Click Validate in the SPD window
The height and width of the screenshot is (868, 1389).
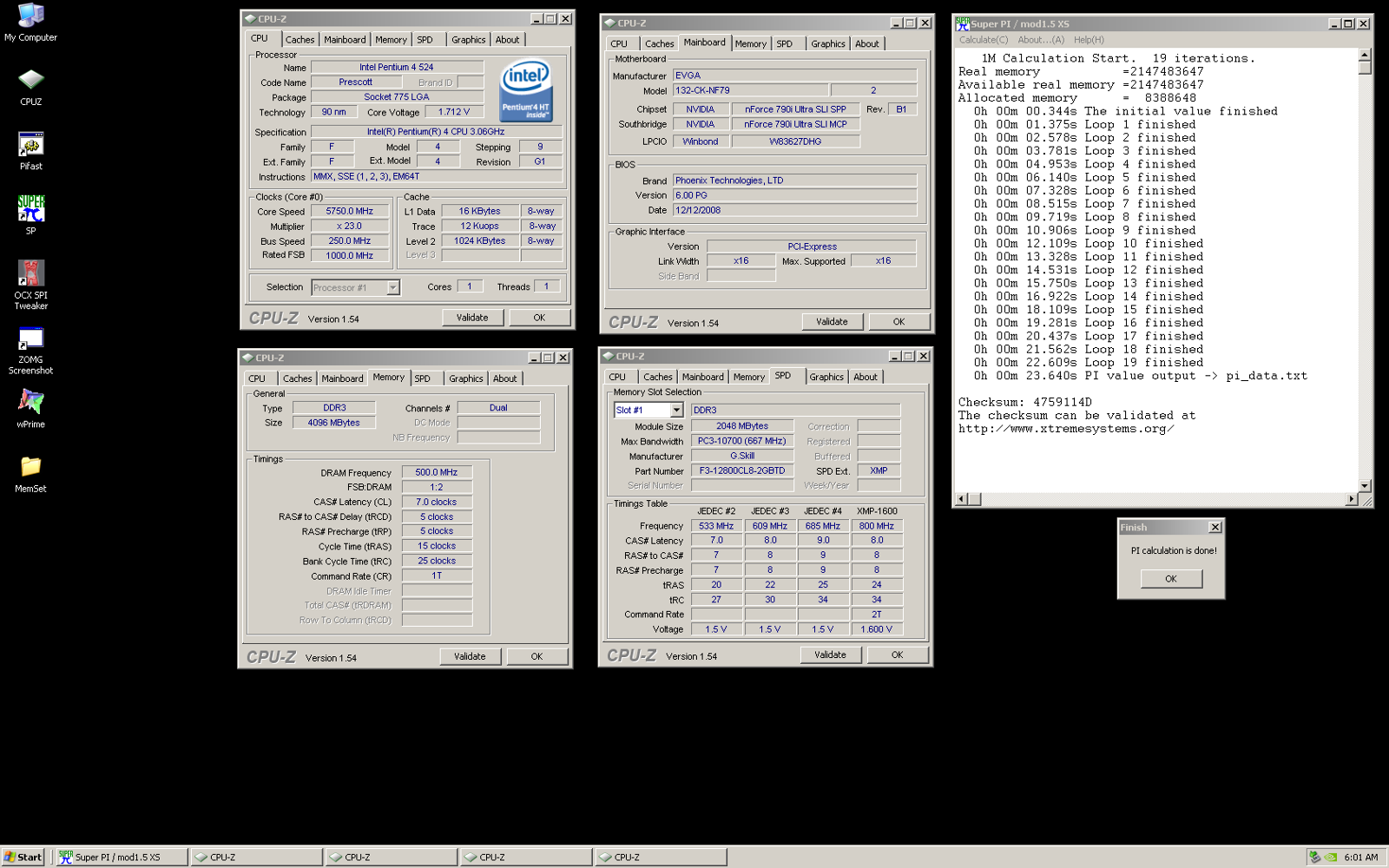[x=830, y=655]
